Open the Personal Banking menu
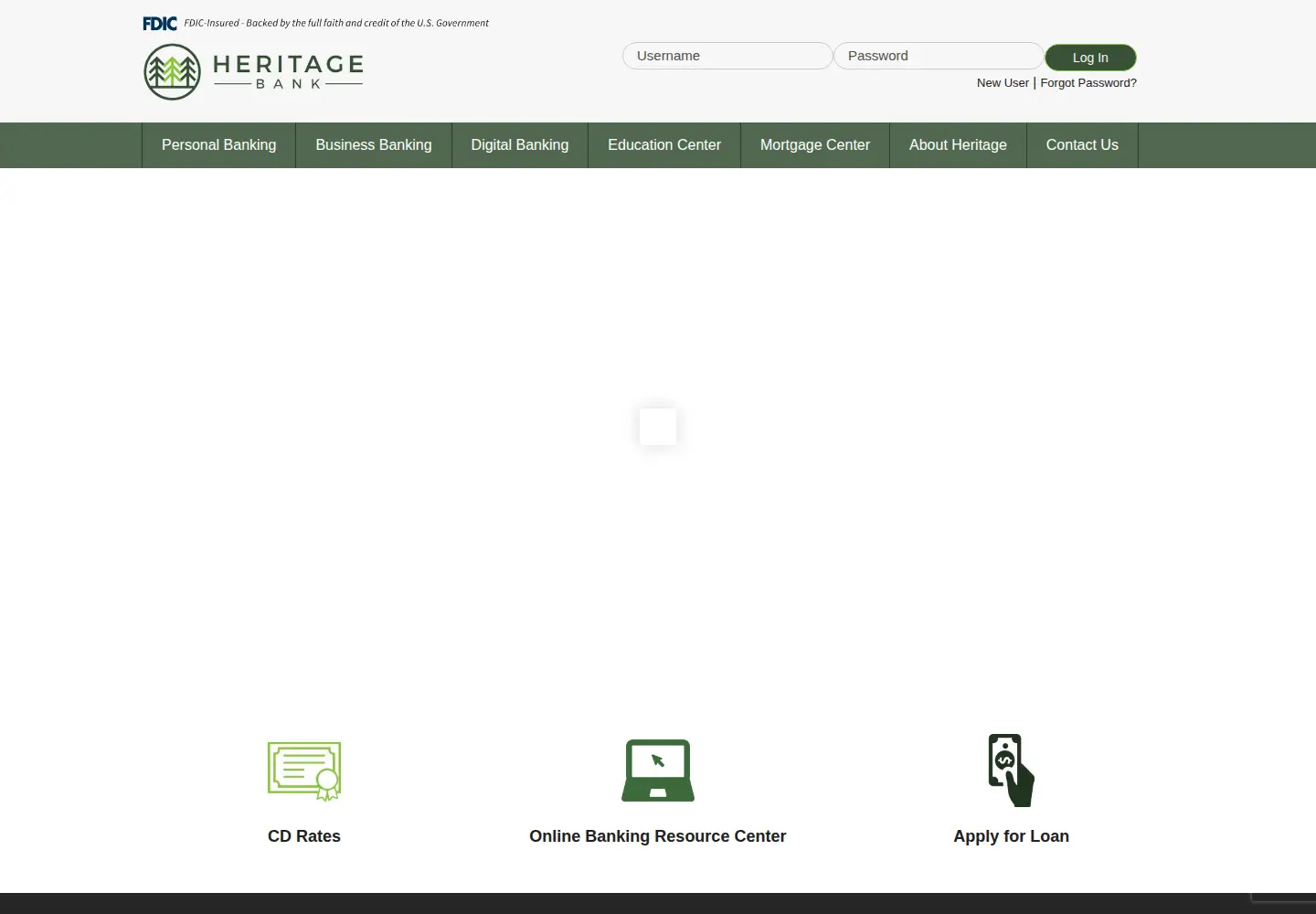The image size is (1316, 914). tap(218, 145)
